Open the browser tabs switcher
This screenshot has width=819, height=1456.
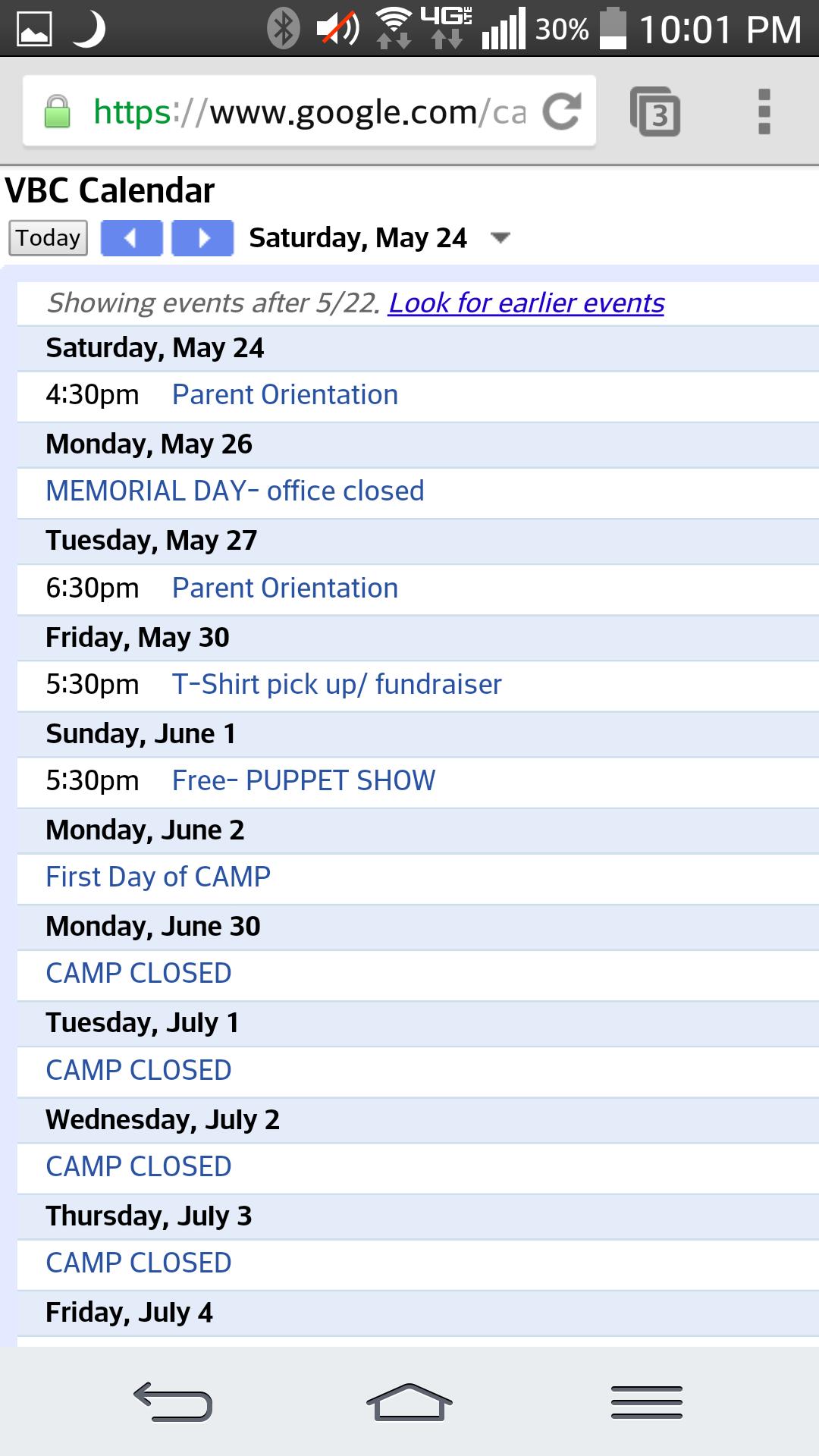(655, 112)
